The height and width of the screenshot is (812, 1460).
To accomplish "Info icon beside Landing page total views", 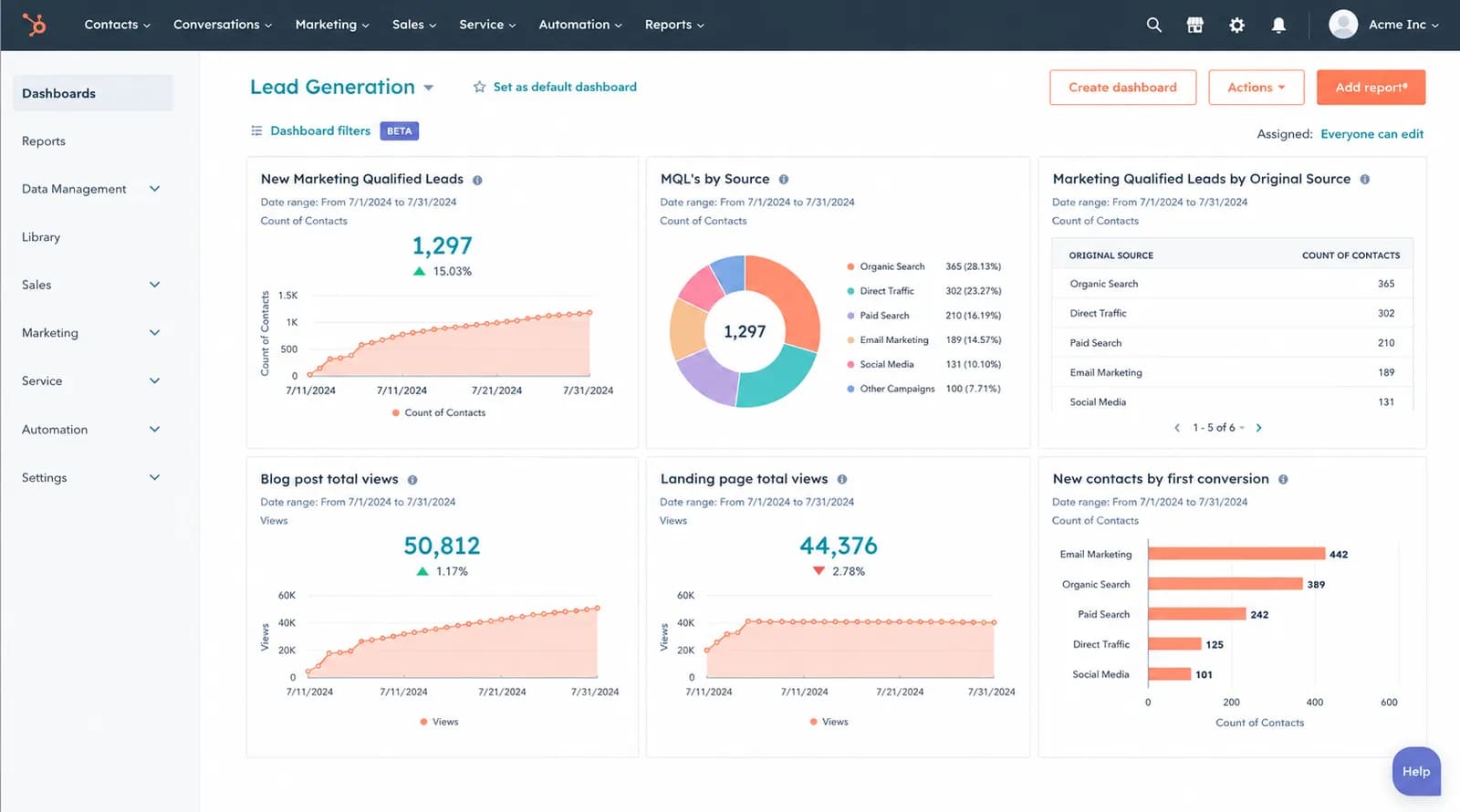I will coord(841,479).
